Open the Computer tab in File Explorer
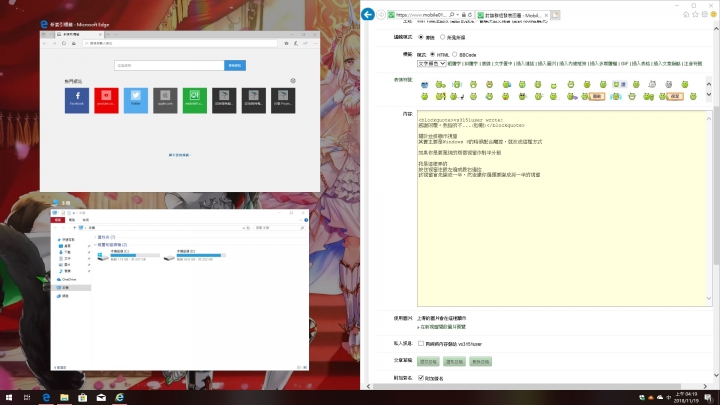The image size is (720, 405). click(x=72, y=220)
